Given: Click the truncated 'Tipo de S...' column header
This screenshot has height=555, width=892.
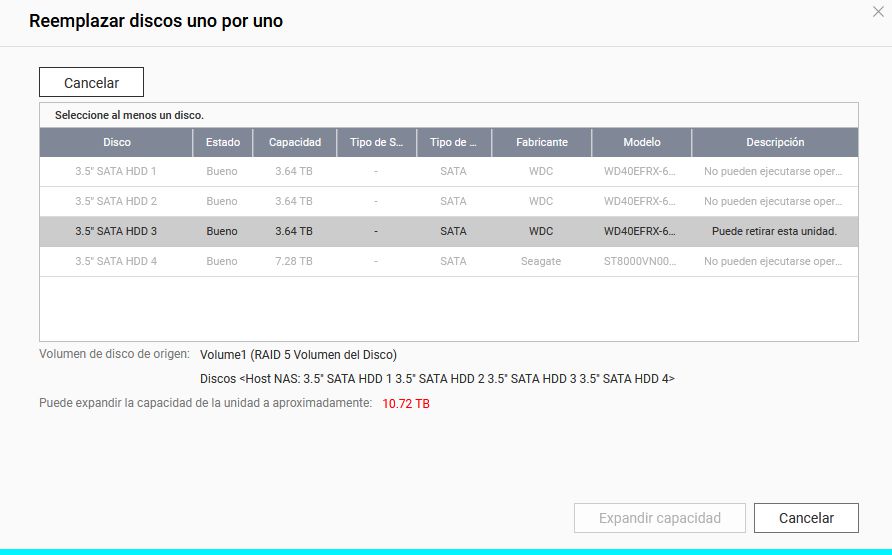Looking at the screenshot, I should click(376, 142).
